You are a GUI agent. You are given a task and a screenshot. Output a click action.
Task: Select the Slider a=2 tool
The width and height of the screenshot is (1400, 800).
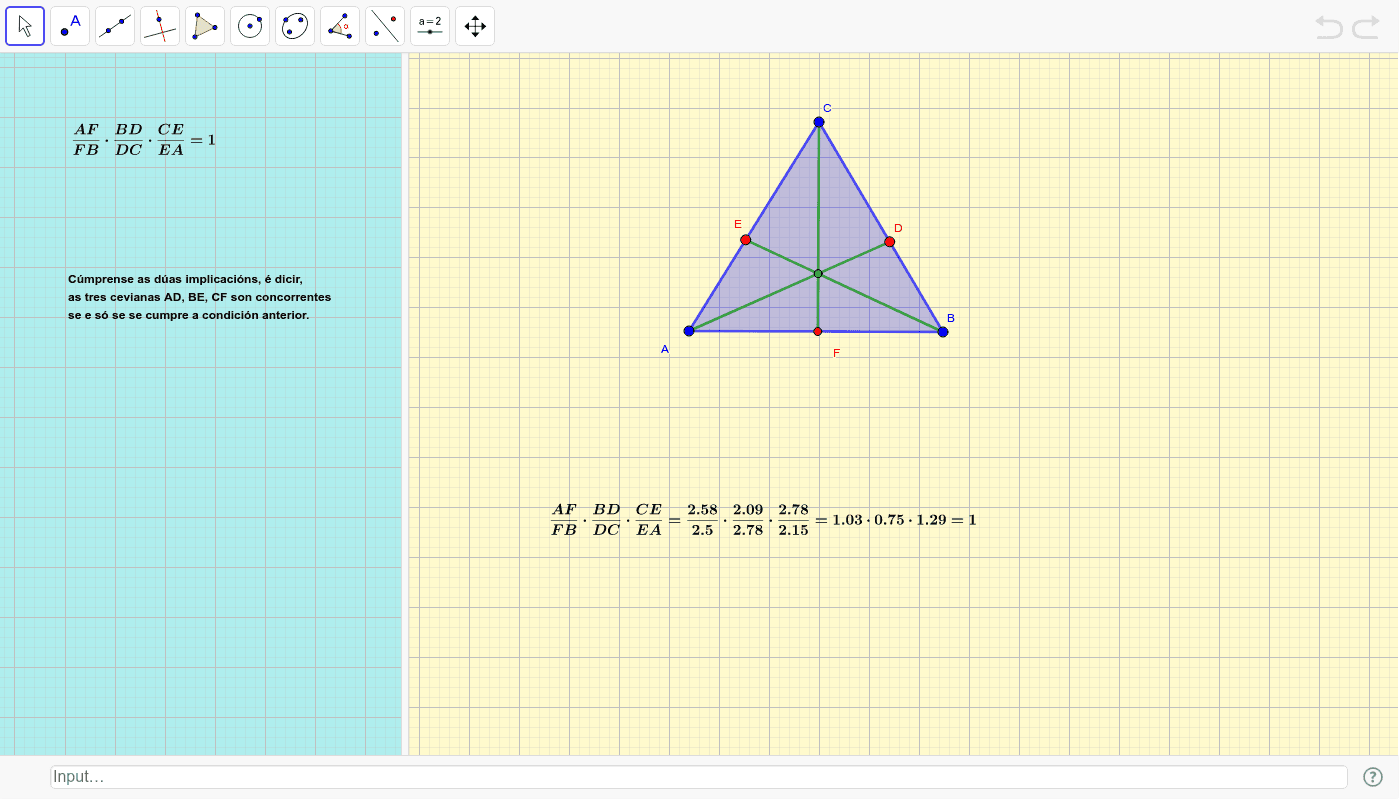430,26
